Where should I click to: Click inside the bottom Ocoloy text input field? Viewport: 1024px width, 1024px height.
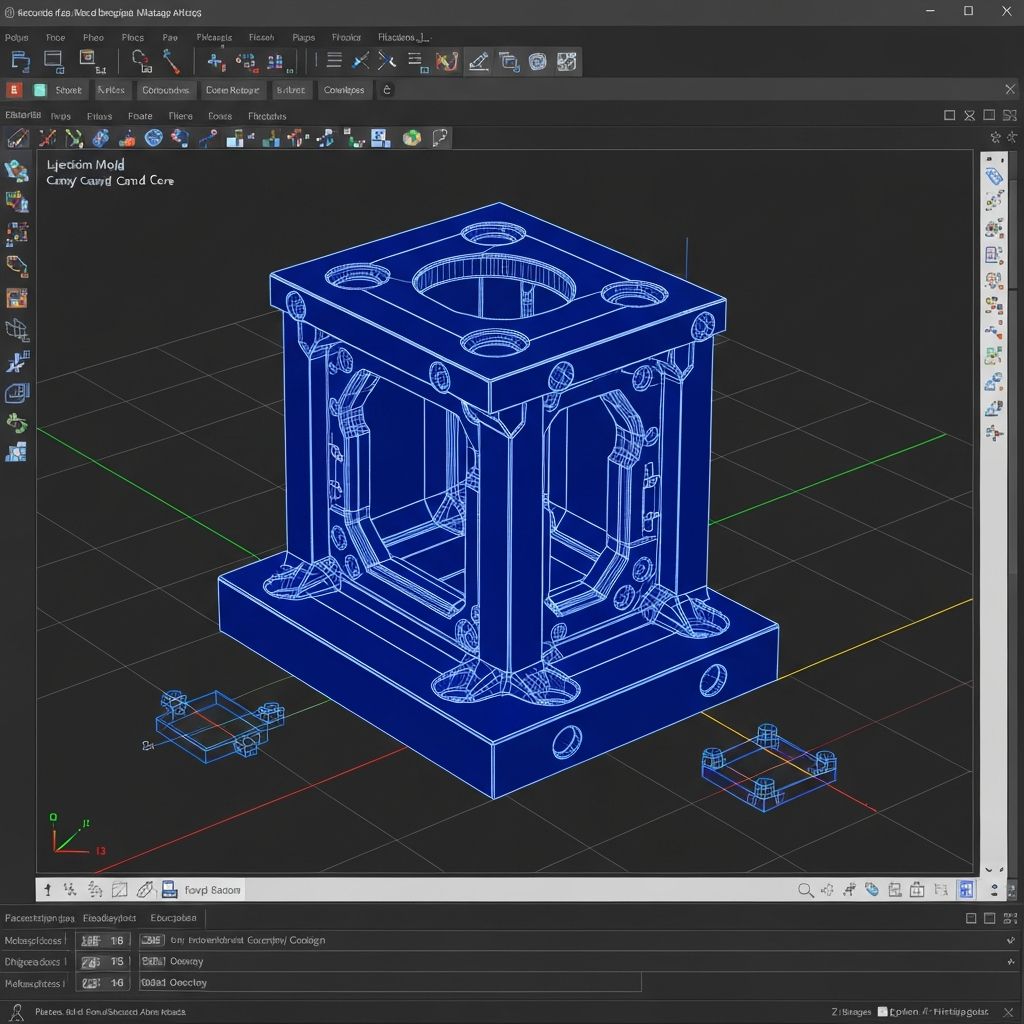pyautogui.click(x=390, y=982)
